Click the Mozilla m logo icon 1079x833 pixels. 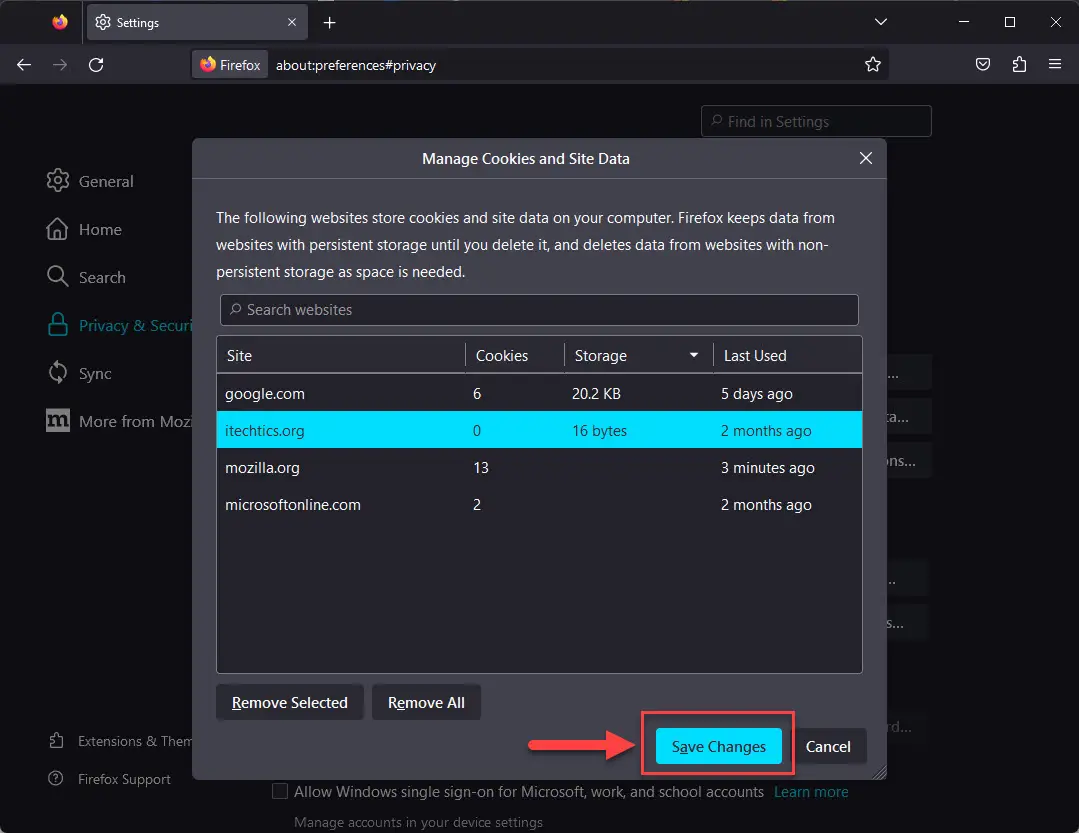coord(58,420)
